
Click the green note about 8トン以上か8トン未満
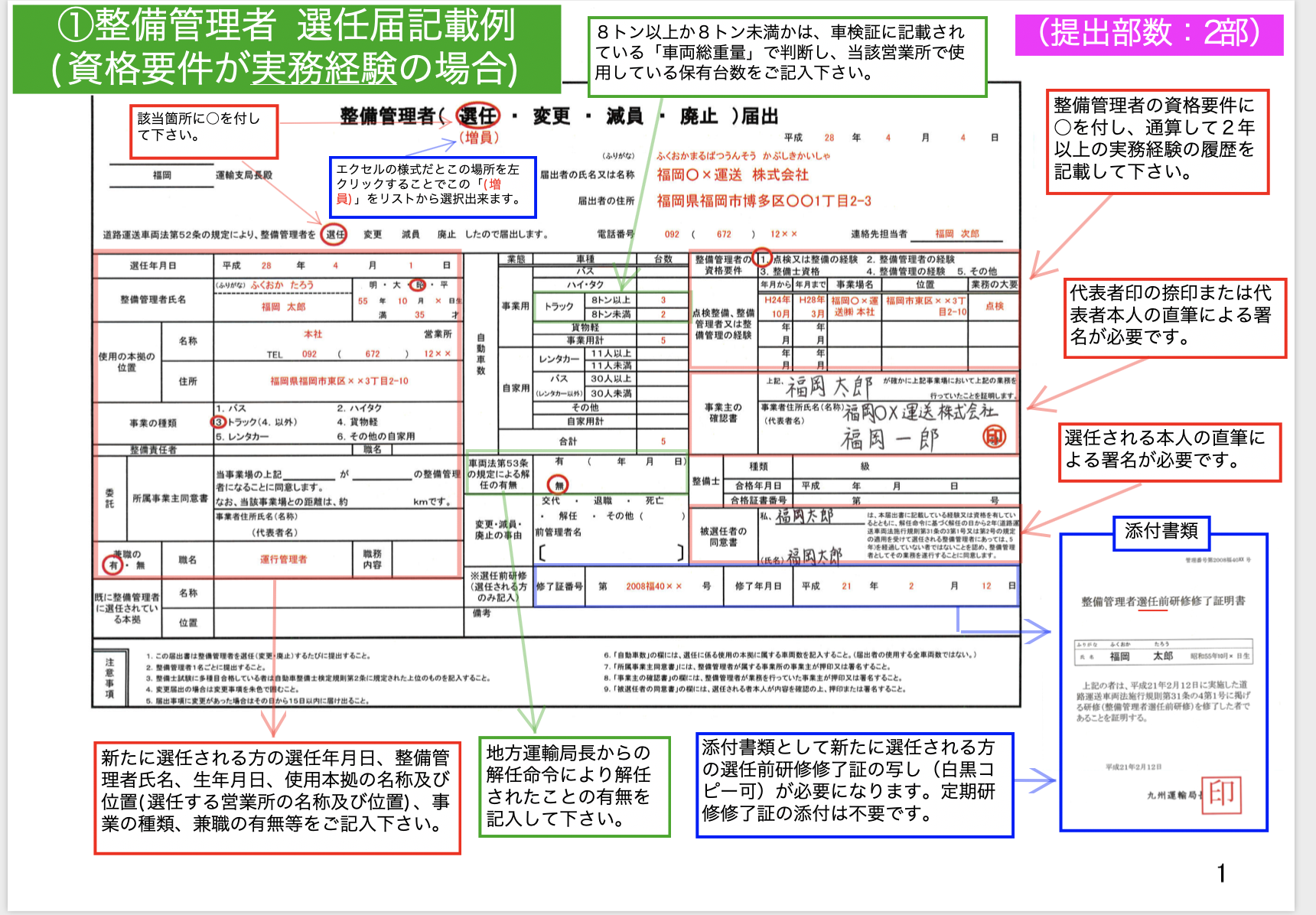click(787, 56)
